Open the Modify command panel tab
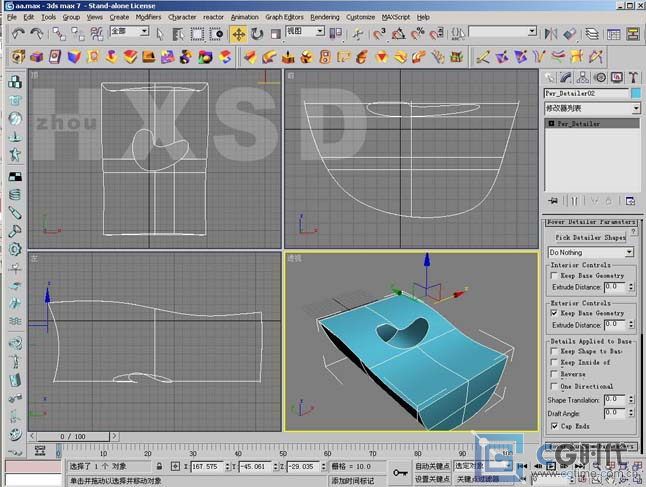 coord(566,77)
